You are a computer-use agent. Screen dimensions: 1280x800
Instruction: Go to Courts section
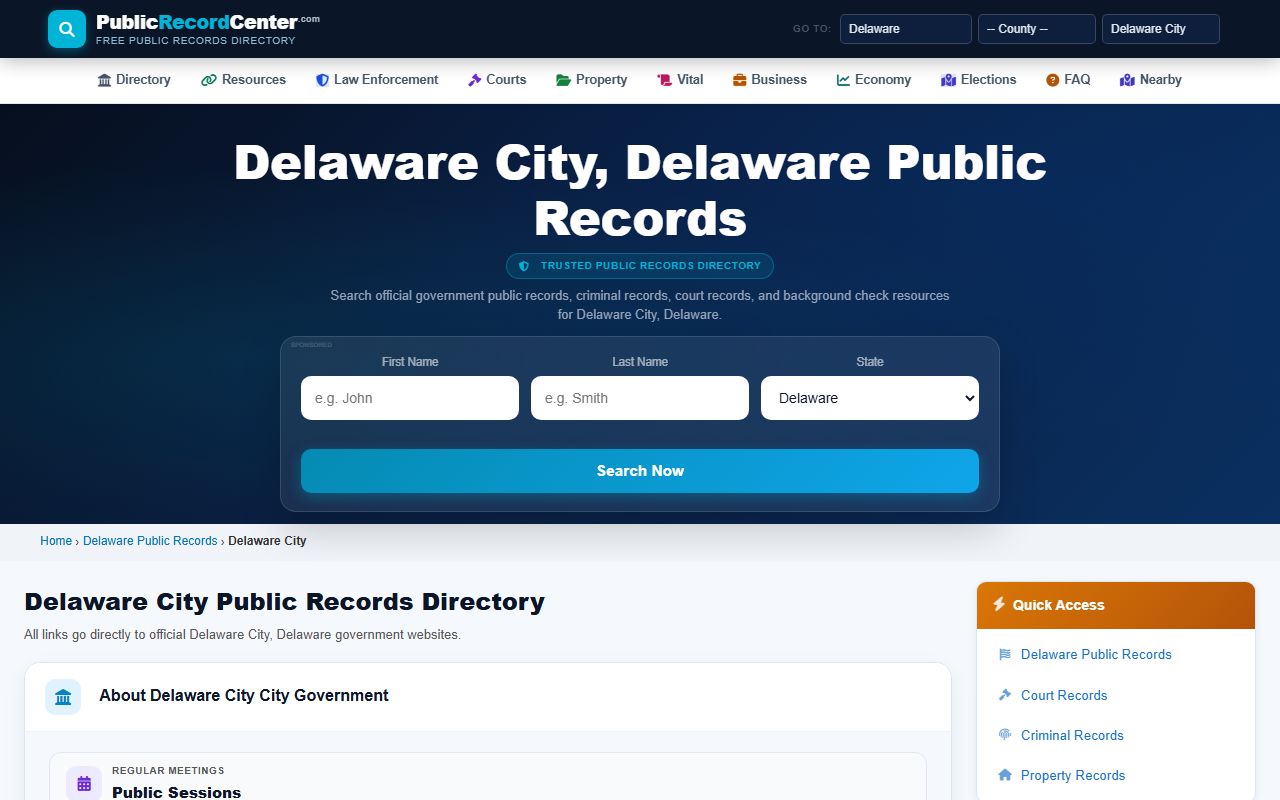tap(497, 80)
